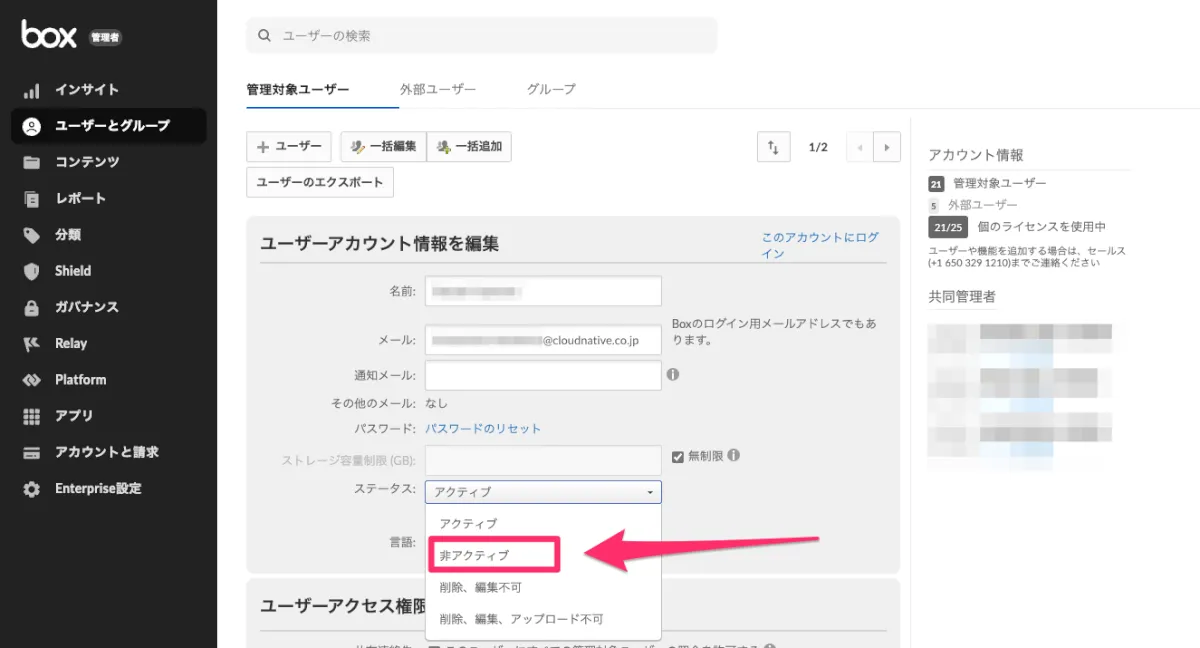Open Enterprise設定 gear icon

click(32, 489)
